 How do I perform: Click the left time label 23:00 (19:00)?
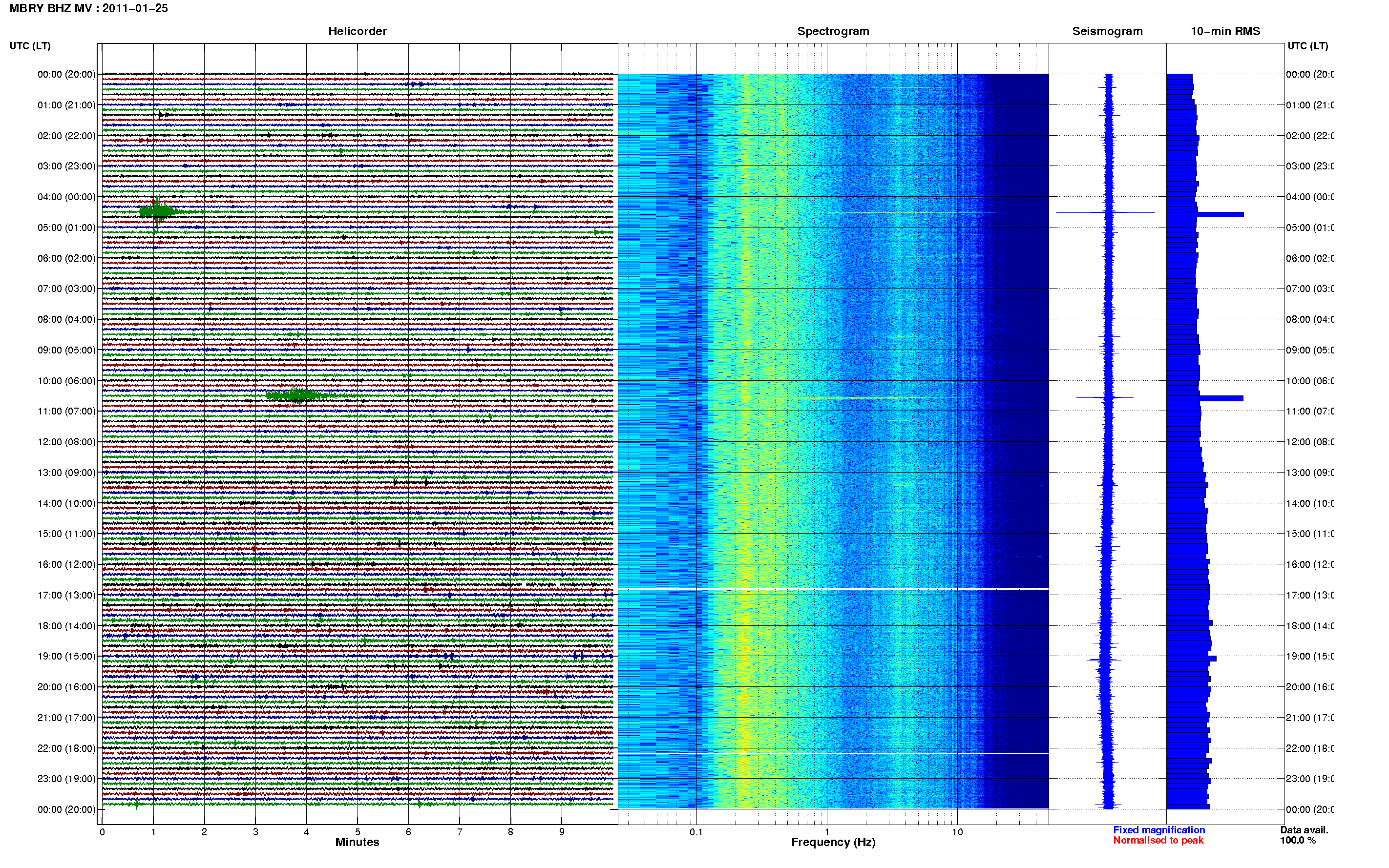click(66, 779)
